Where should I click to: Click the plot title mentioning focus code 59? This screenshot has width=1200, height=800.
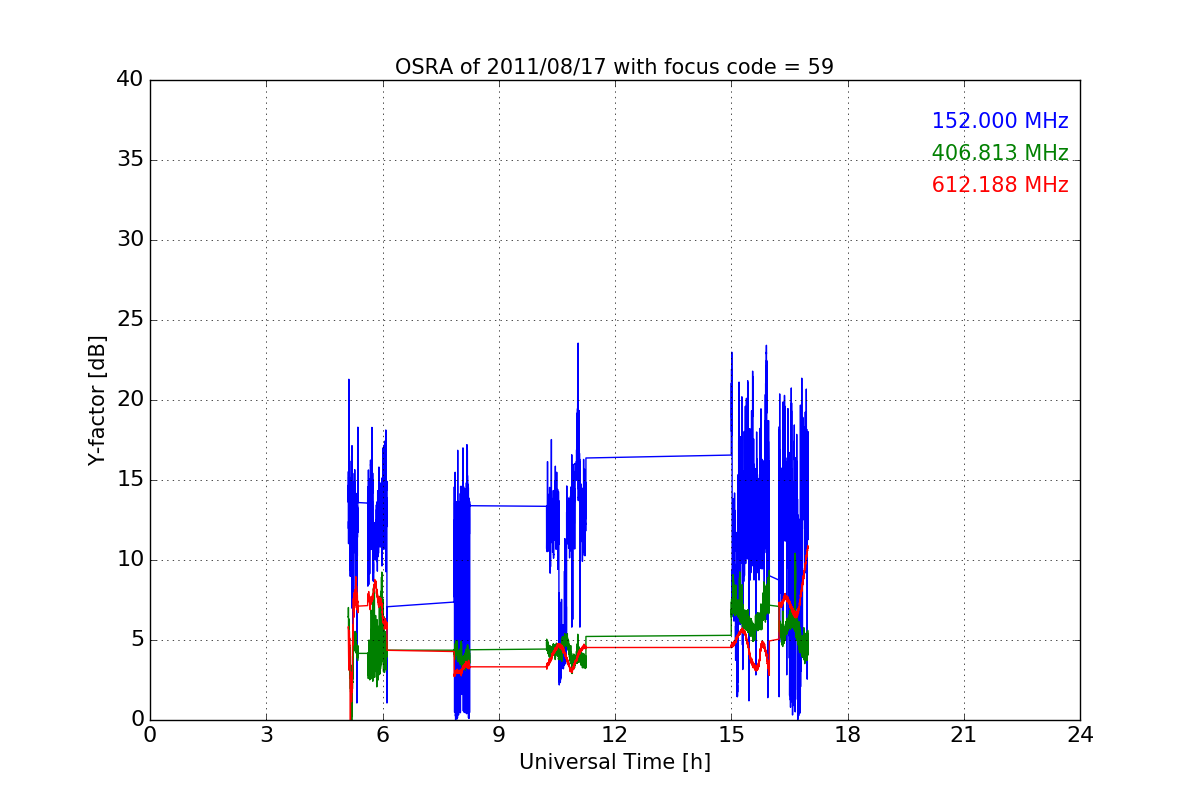coord(614,67)
